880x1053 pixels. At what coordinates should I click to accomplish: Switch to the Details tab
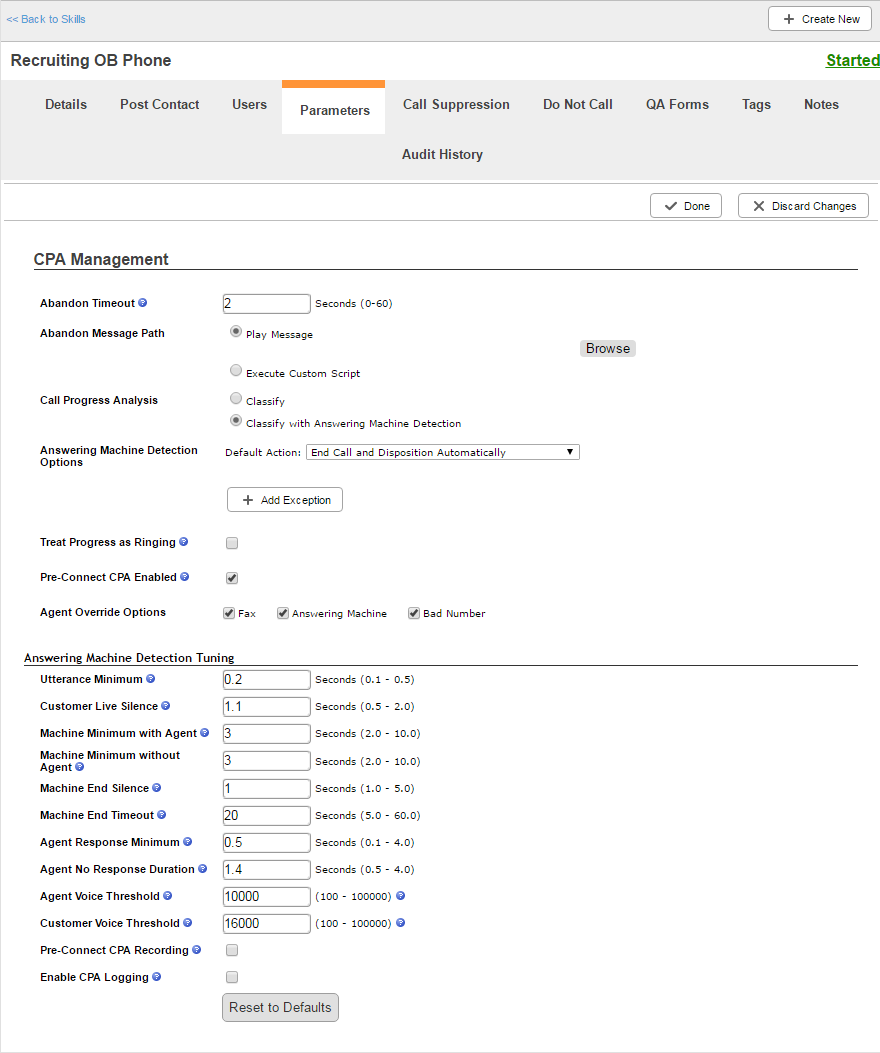tap(66, 104)
